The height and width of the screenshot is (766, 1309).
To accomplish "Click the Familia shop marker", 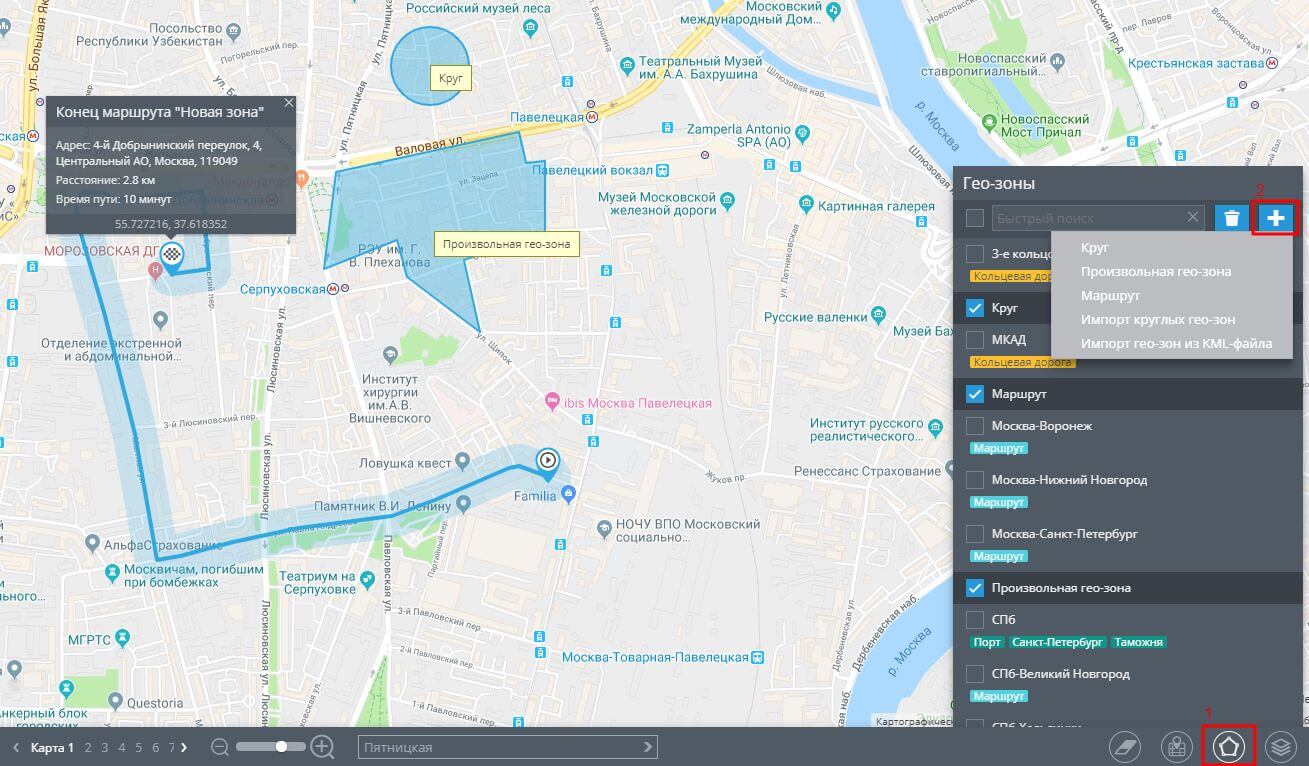I will (x=568, y=493).
